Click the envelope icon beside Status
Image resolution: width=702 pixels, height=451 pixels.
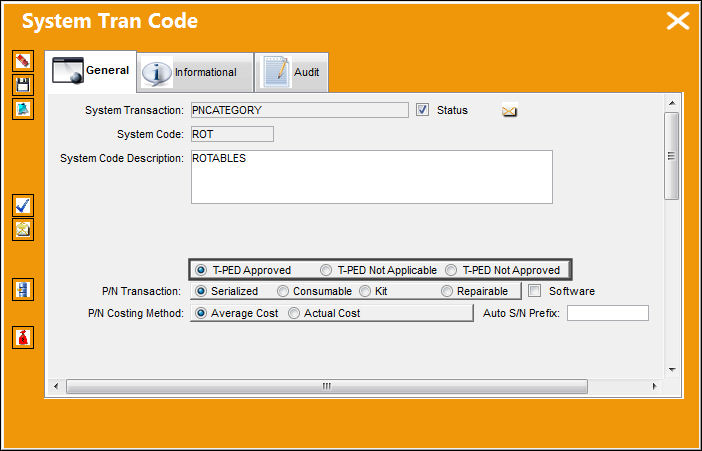pos(509,110)
